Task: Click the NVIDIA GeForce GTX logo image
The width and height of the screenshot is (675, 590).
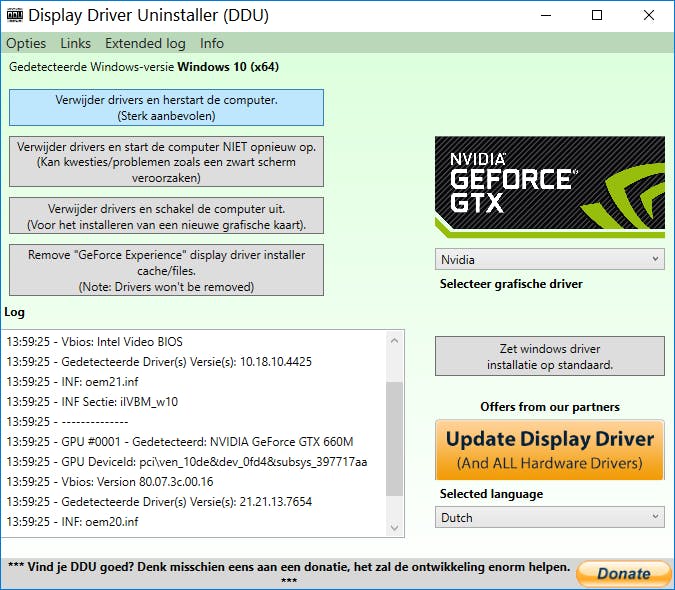Action: click(549, 186)
